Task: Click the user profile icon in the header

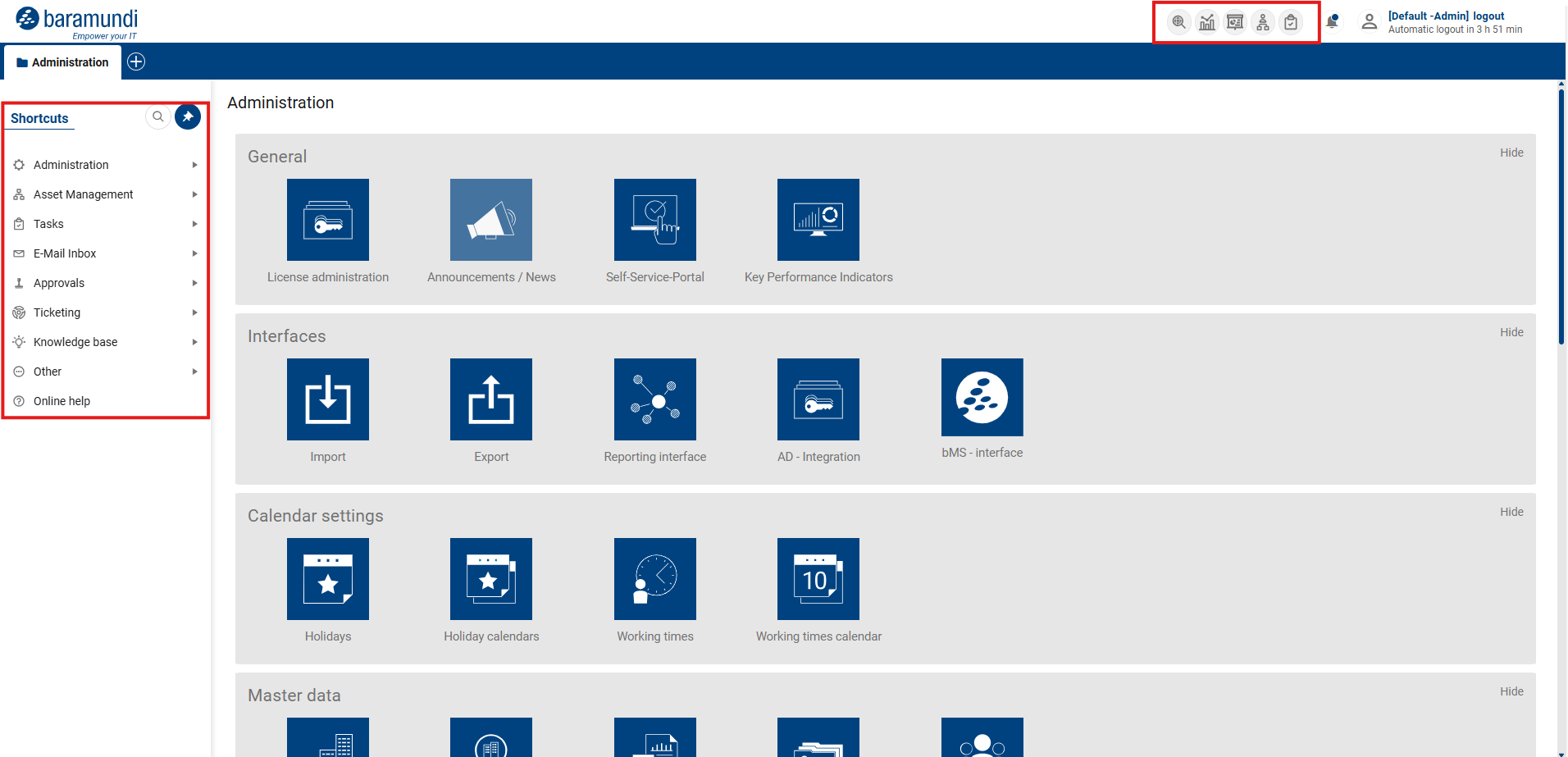Action: click(1369, 22)
